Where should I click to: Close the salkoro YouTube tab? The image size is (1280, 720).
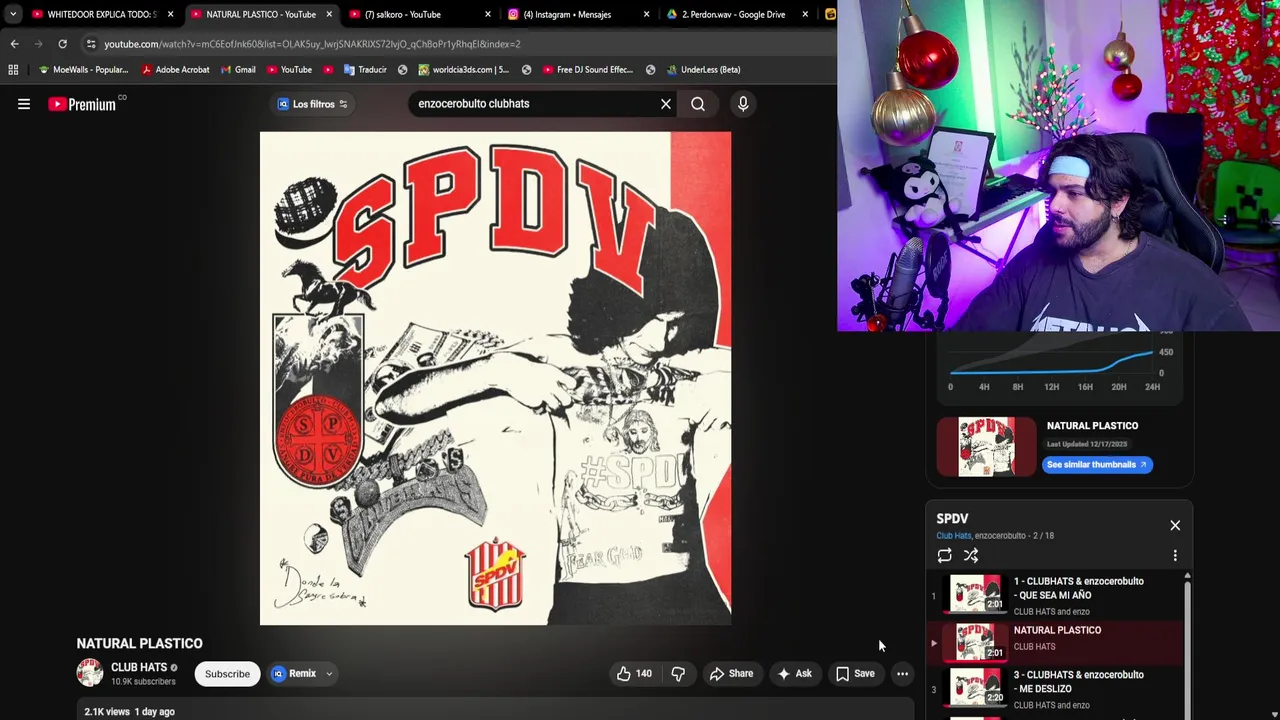(x=488, y=14)
